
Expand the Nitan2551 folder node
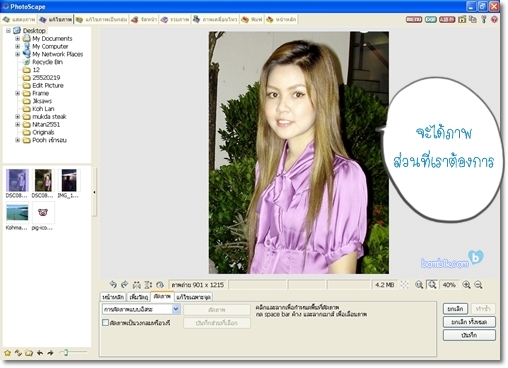coord(17,124)
